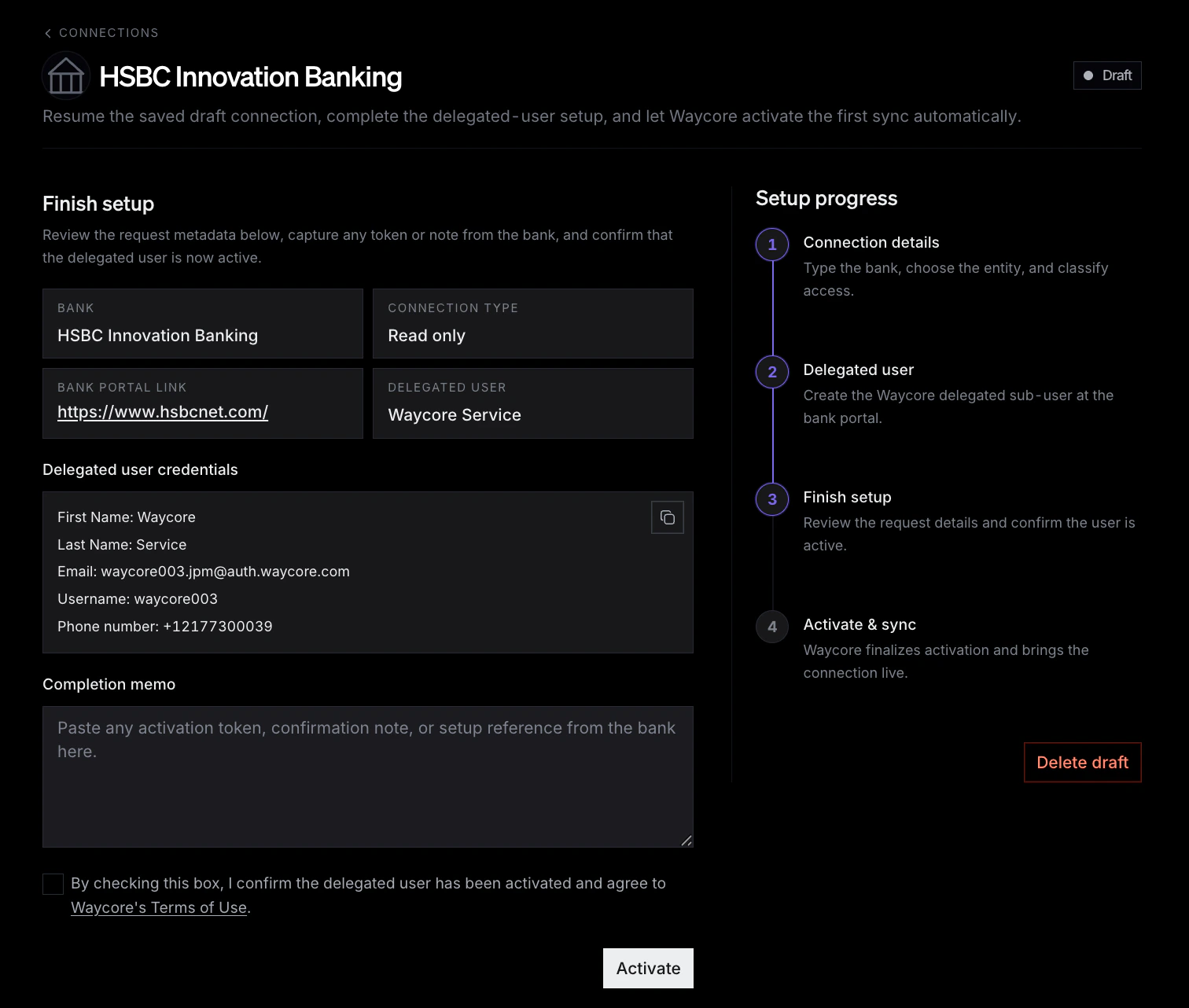Select the Connection details step title

(871, 242)
